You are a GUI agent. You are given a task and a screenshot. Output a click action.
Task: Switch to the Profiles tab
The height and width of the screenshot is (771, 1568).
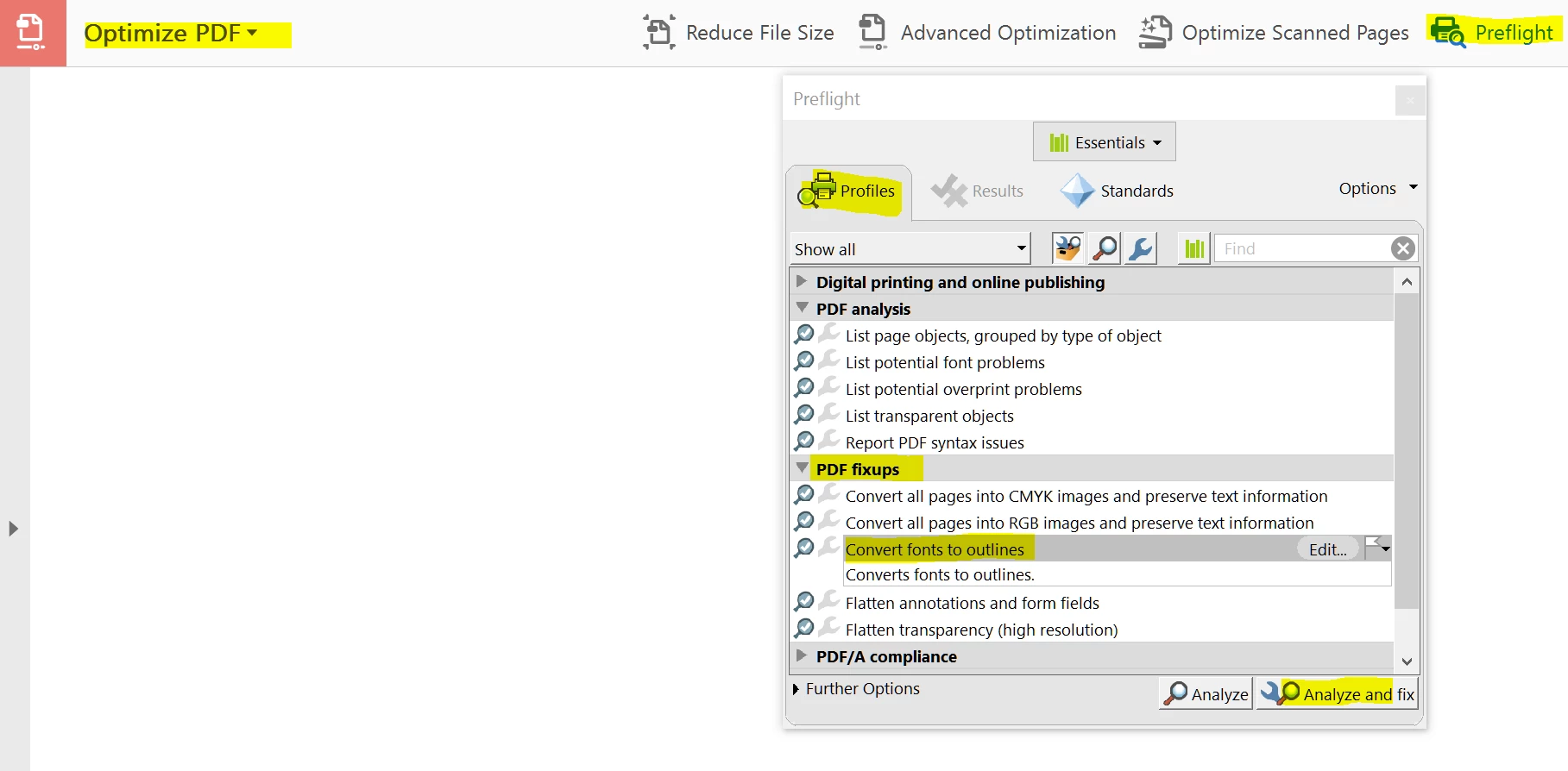click(x=848, y=191)
